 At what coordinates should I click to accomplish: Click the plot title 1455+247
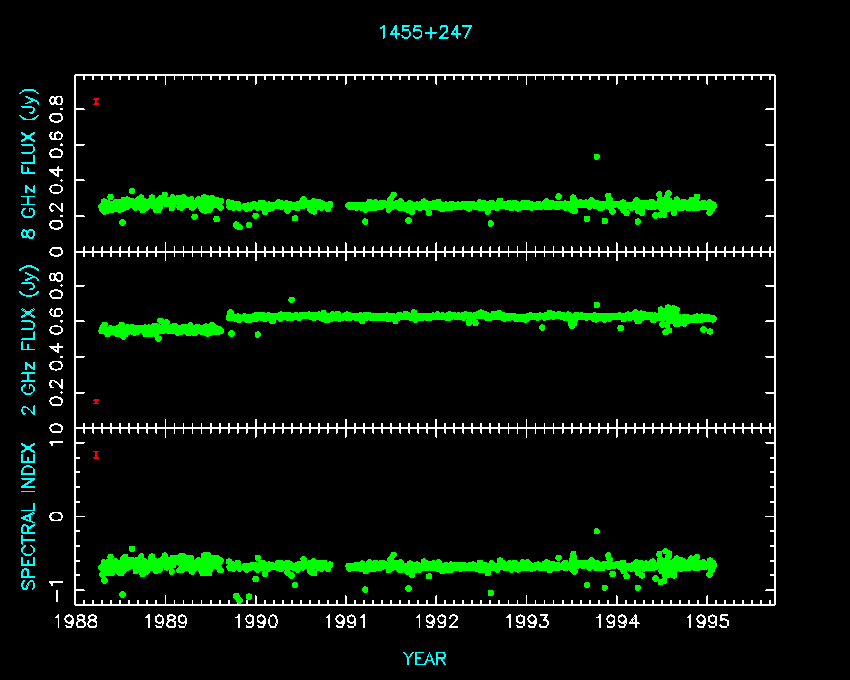click(425, 32)
